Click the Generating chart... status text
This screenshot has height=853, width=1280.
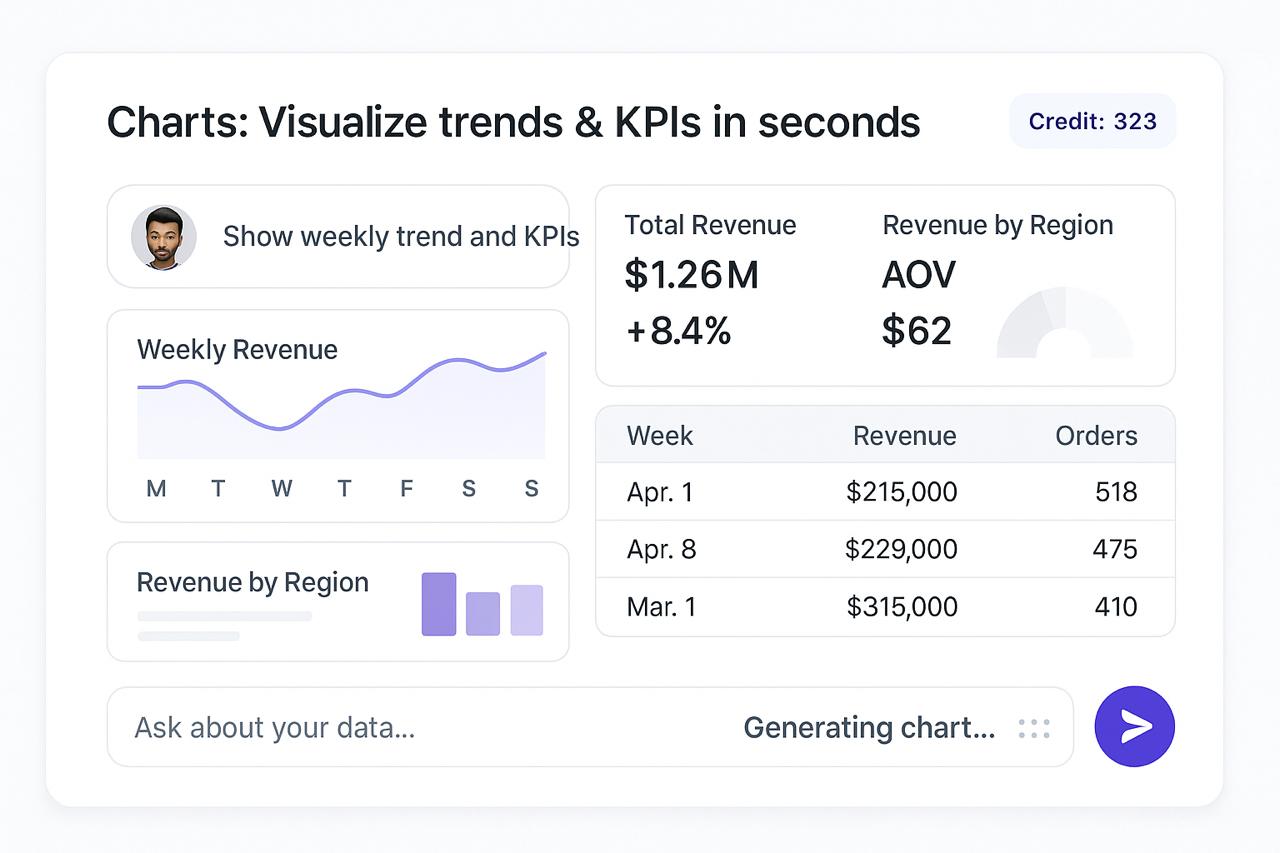(x=869, y=728)
